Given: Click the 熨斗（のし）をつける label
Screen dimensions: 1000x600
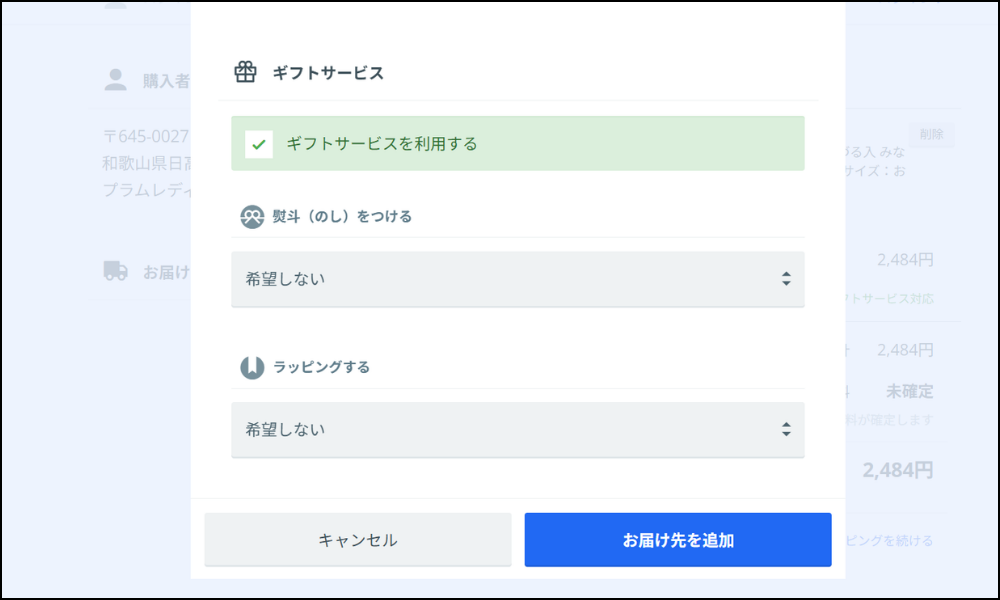Looking at the screenshot, I should point(342,217).
